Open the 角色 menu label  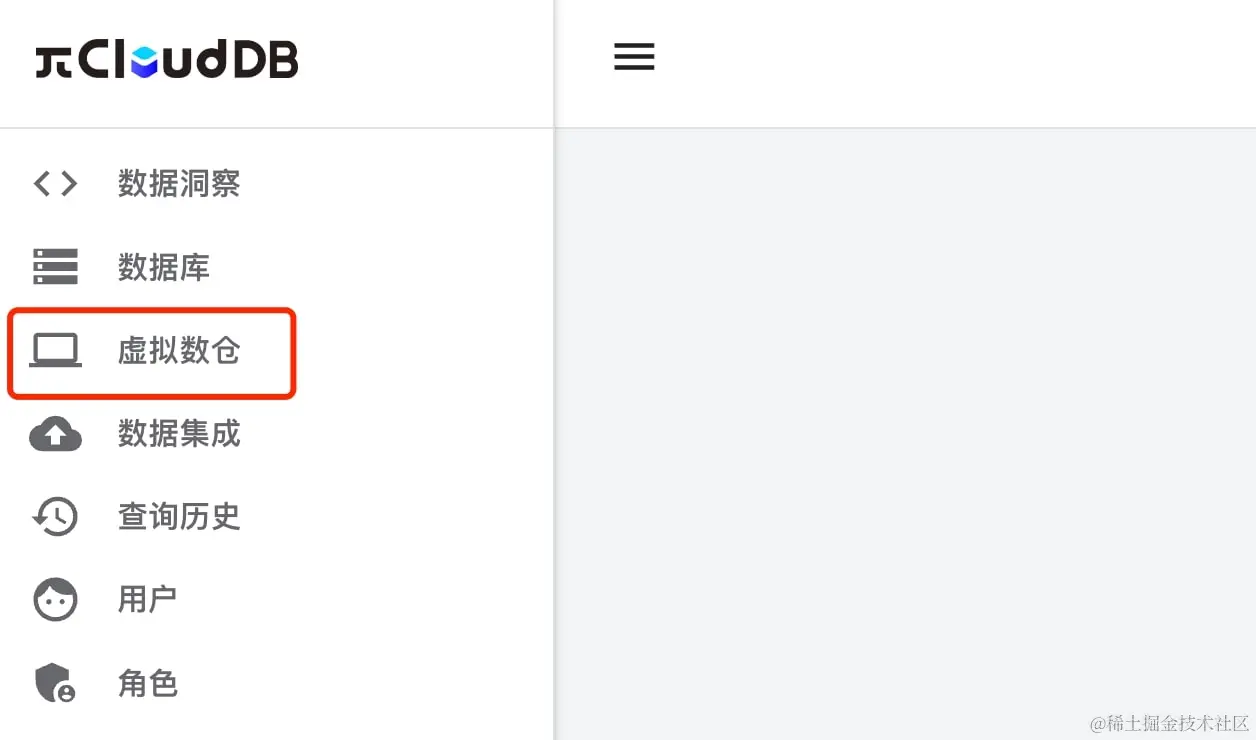[148, 683]
